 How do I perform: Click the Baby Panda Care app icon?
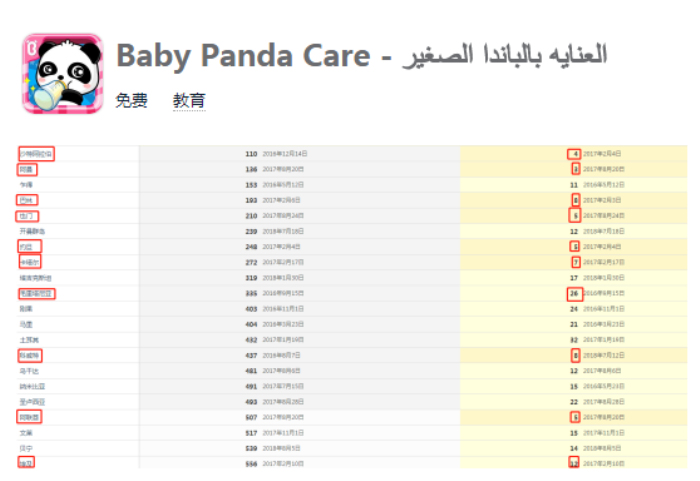pyautogui.click(x=61, y=74)
